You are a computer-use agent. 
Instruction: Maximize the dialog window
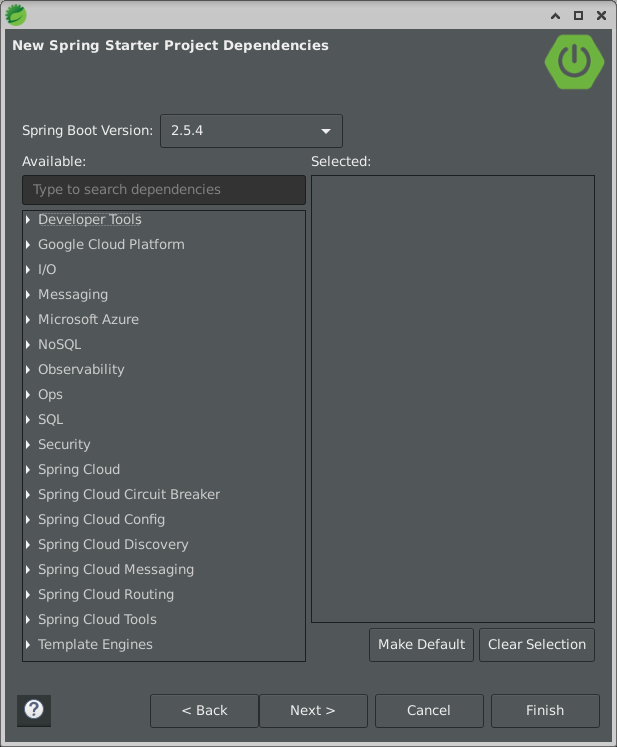pyautogui.click(x=578, y=16)
